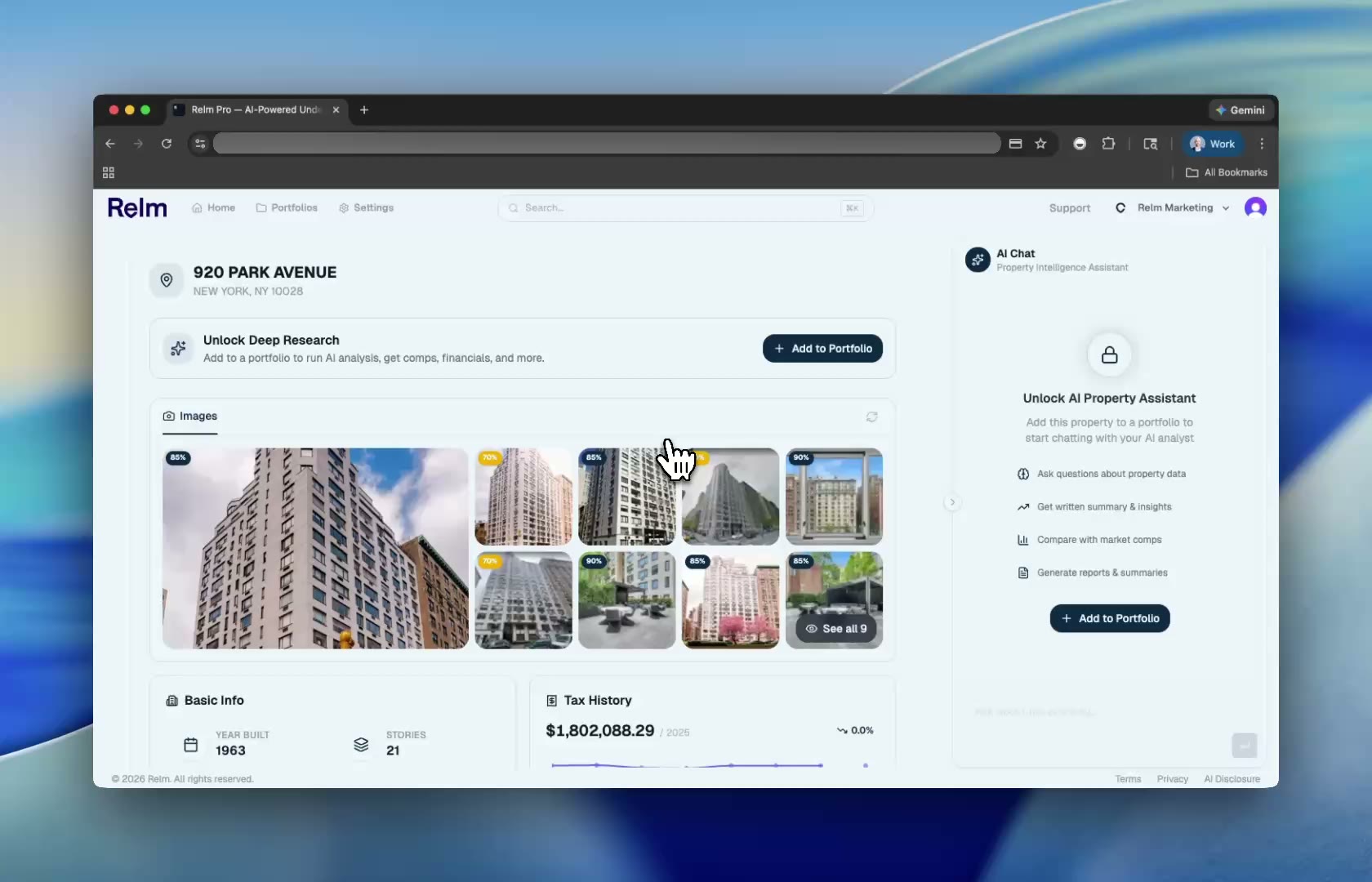The width and height of the screenshot is (1372, 882).
Task: Click the address title 920 PARK AVENUE
Action: coord(265,273)
